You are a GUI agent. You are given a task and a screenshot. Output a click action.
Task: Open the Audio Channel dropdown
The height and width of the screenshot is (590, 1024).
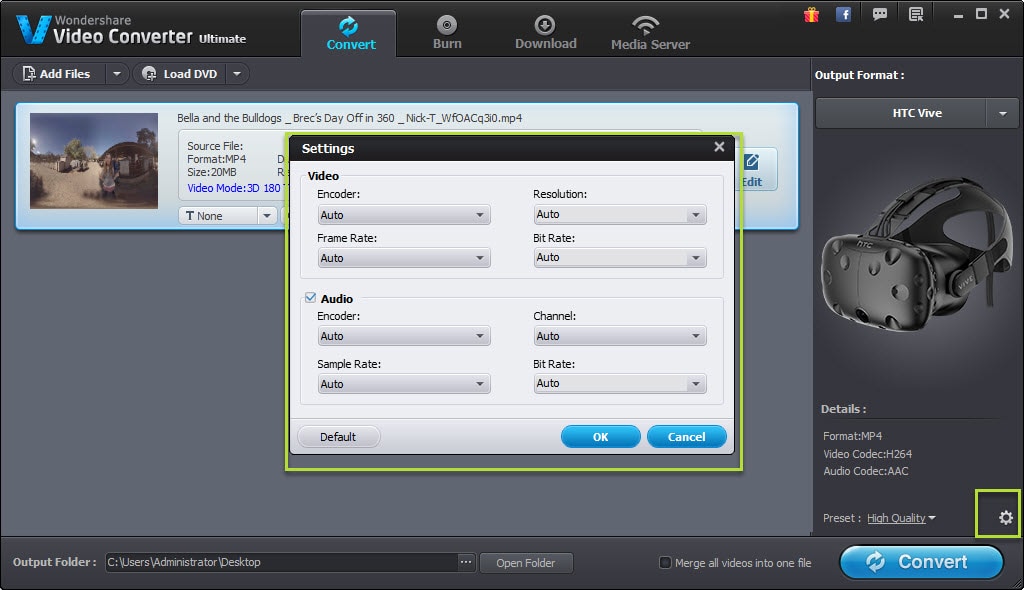tap(620, 336)
